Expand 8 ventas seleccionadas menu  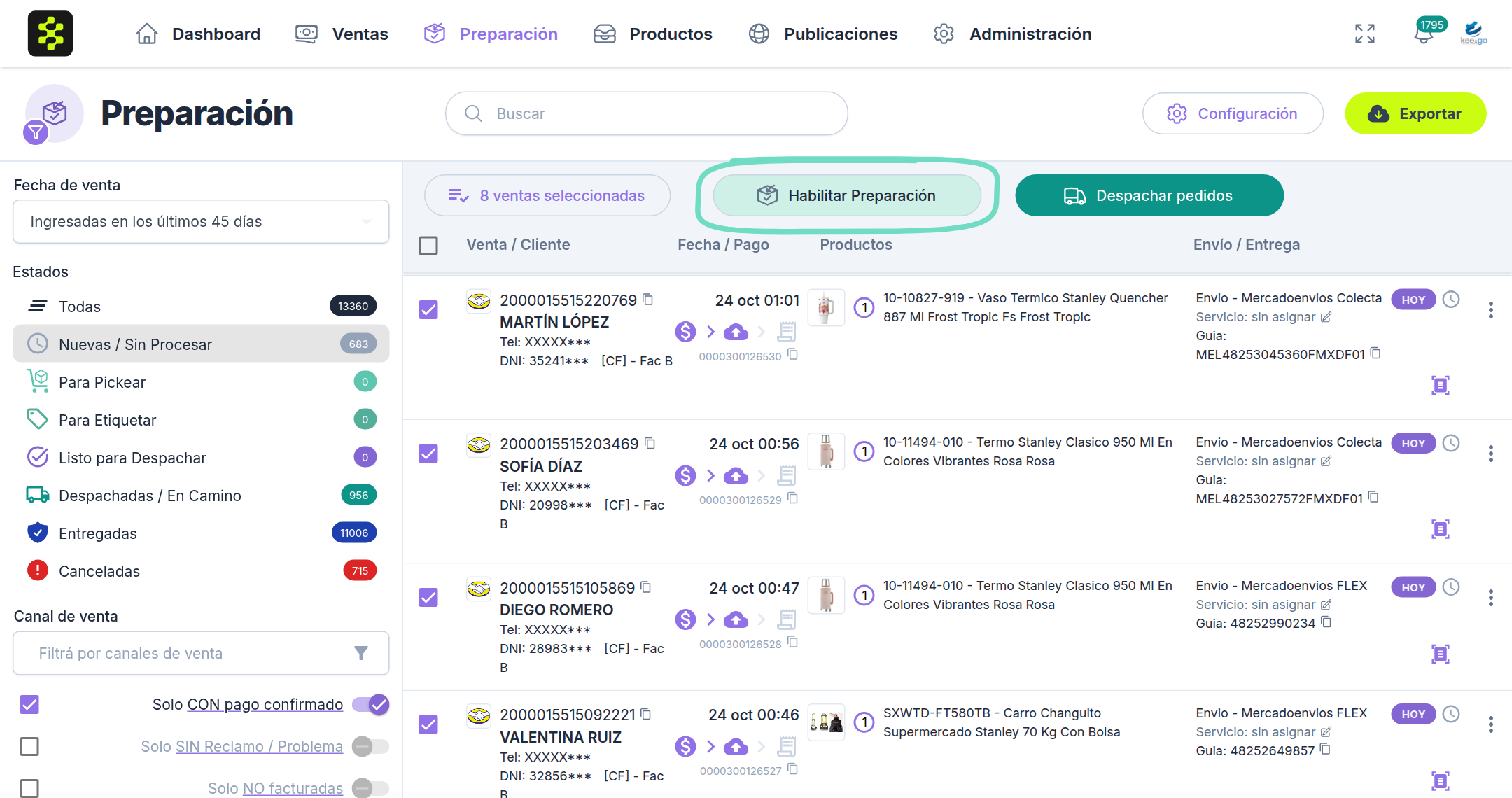547,195
